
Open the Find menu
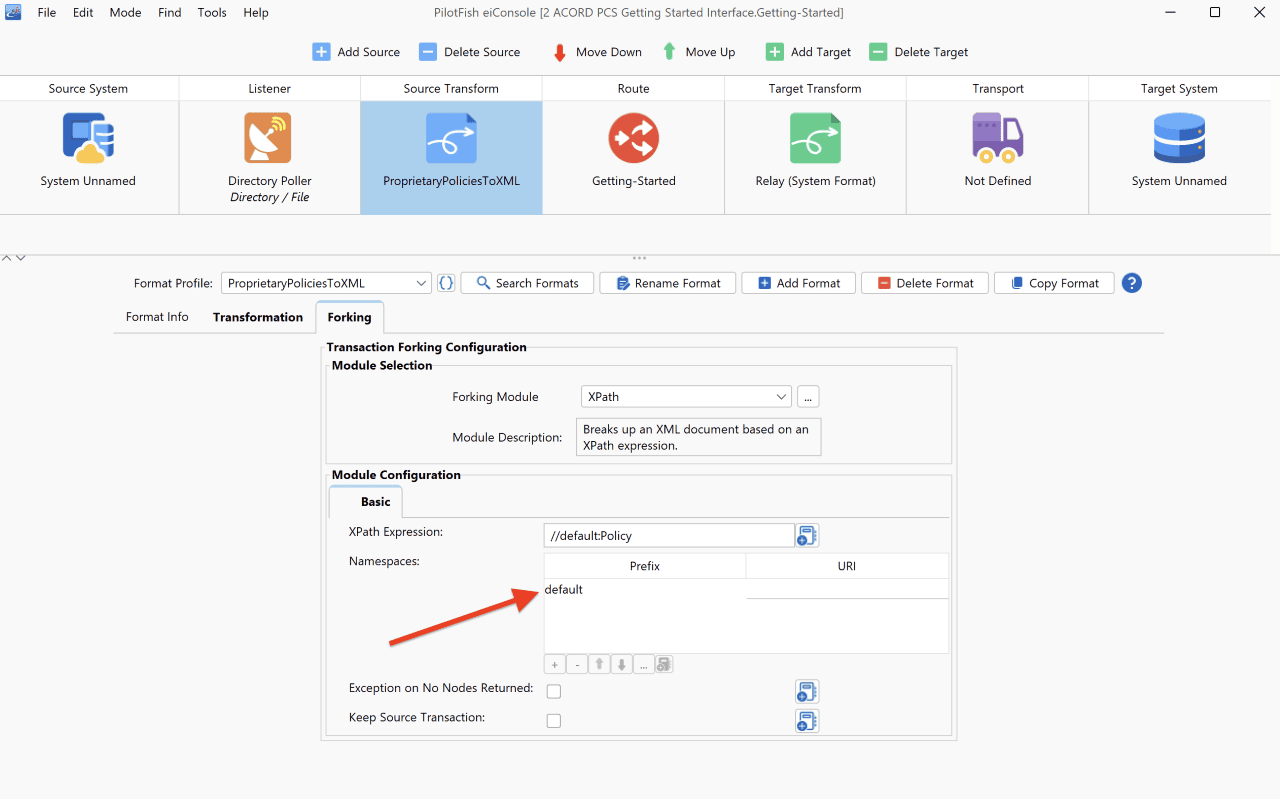(x=170, y=13)
